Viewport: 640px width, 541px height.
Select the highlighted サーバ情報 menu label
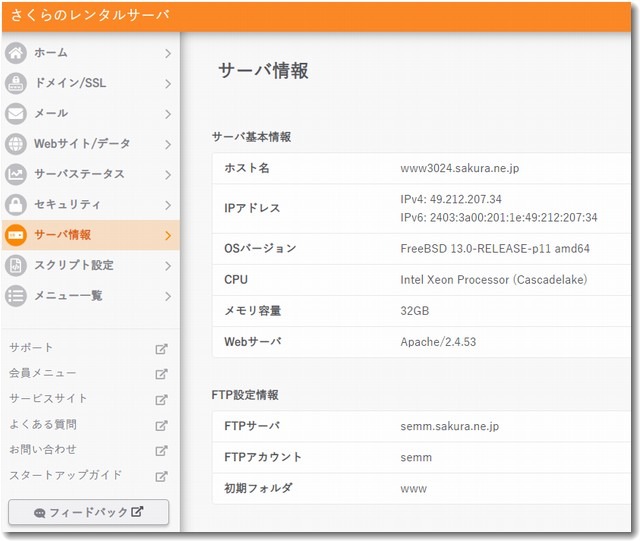point(62,235)
